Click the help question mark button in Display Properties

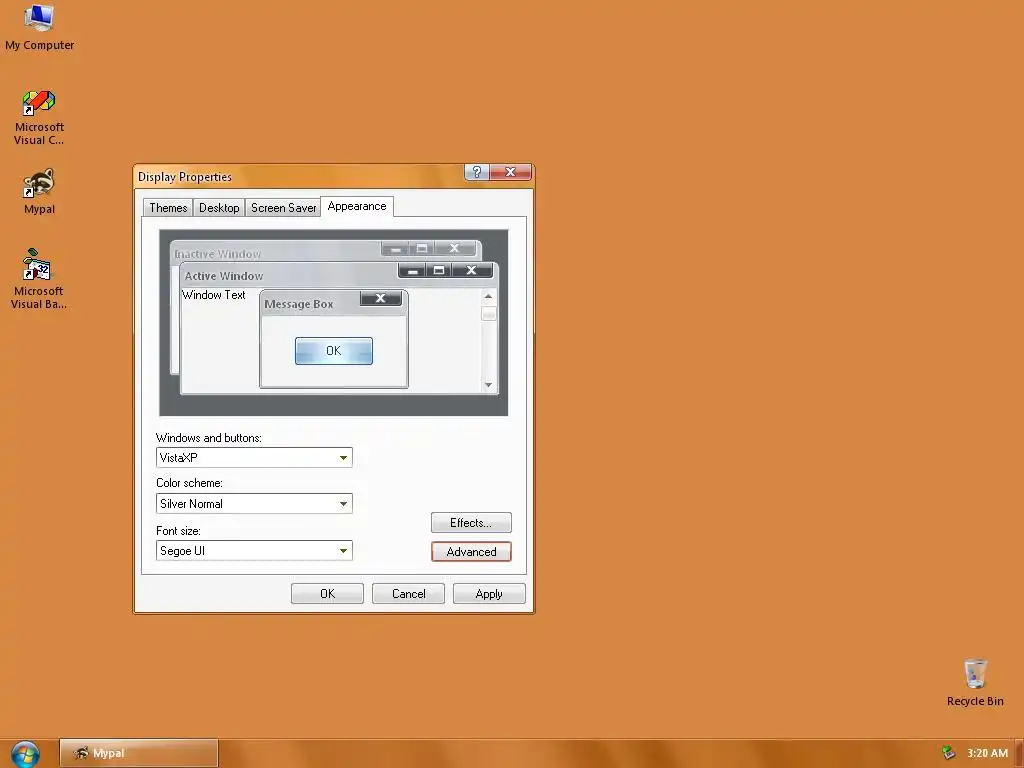pyautogui.click(x=477, y=172)
